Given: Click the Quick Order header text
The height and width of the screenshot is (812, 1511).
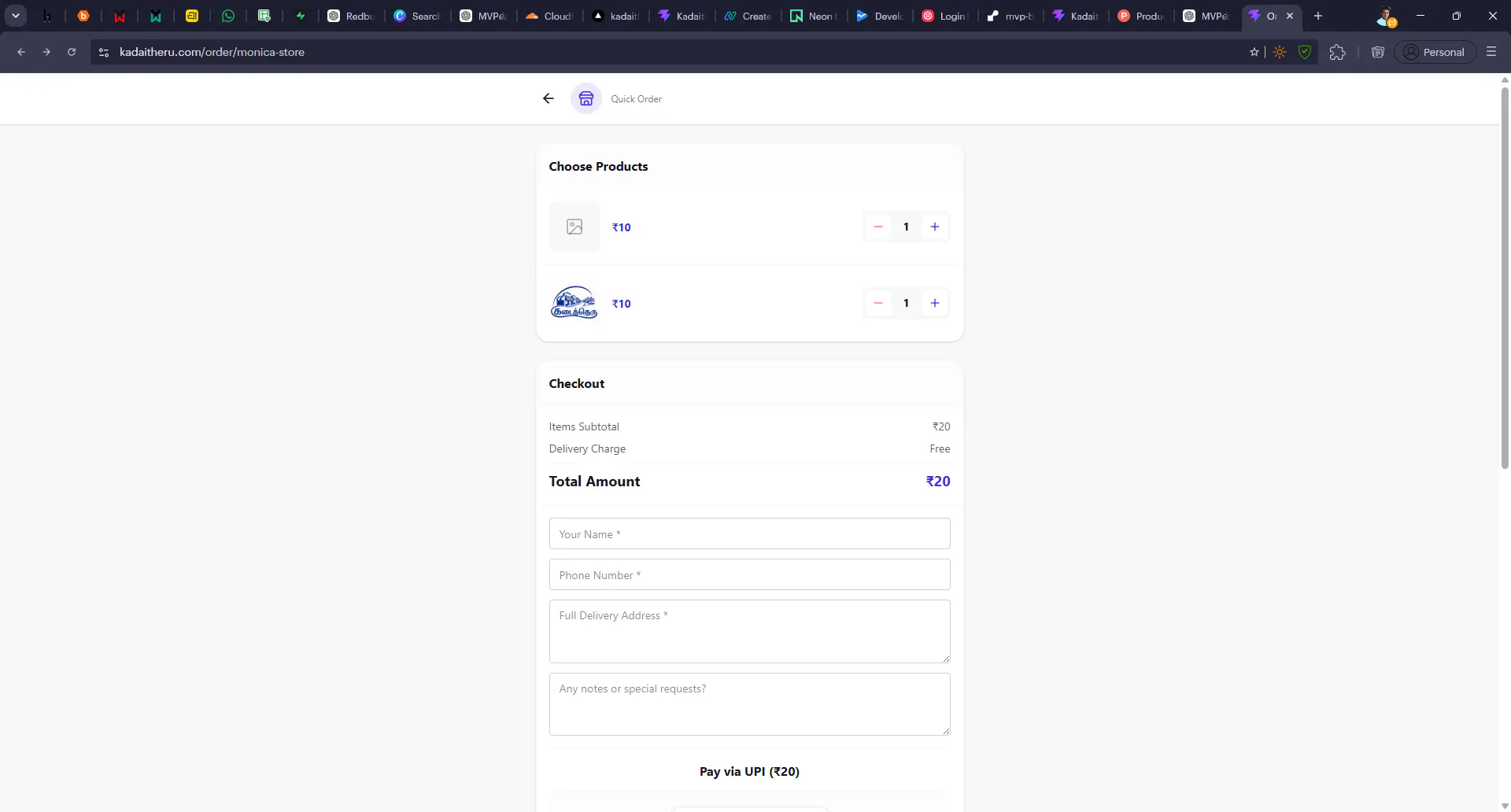Looking at the screenshot, I should click(x=636, y=99).
